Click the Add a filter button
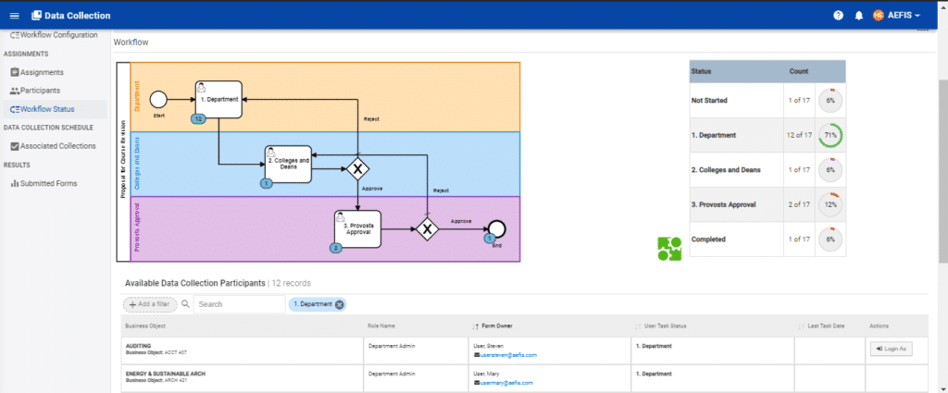This screenshot has width=948, height=393. tap(150, 304)
